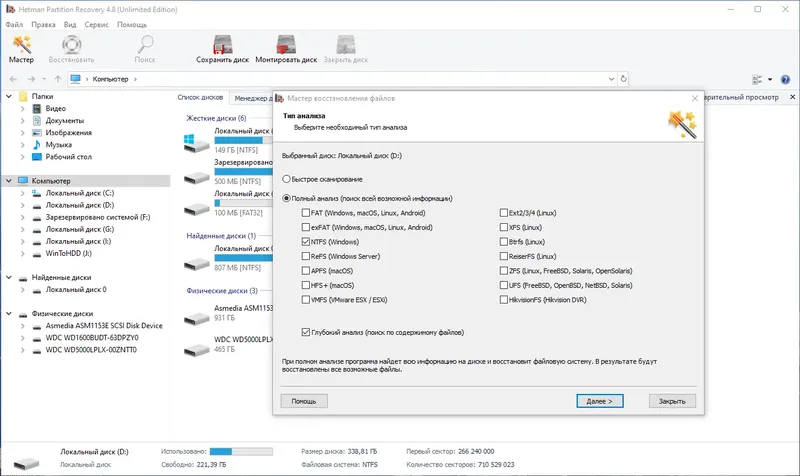Enable the ReFS (Windows Server) checkbox
800x476 pixels.
306,256
